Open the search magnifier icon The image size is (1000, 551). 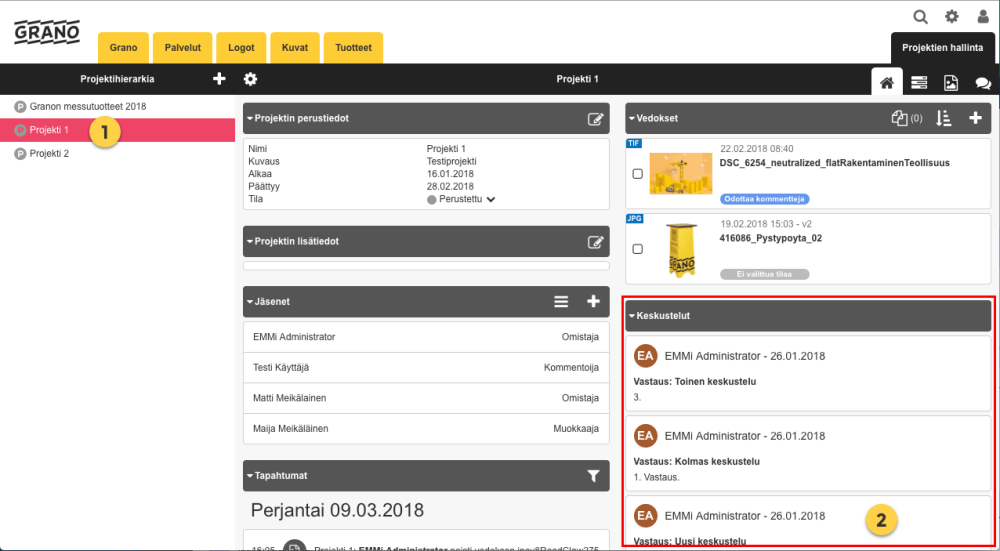point(920,17)
